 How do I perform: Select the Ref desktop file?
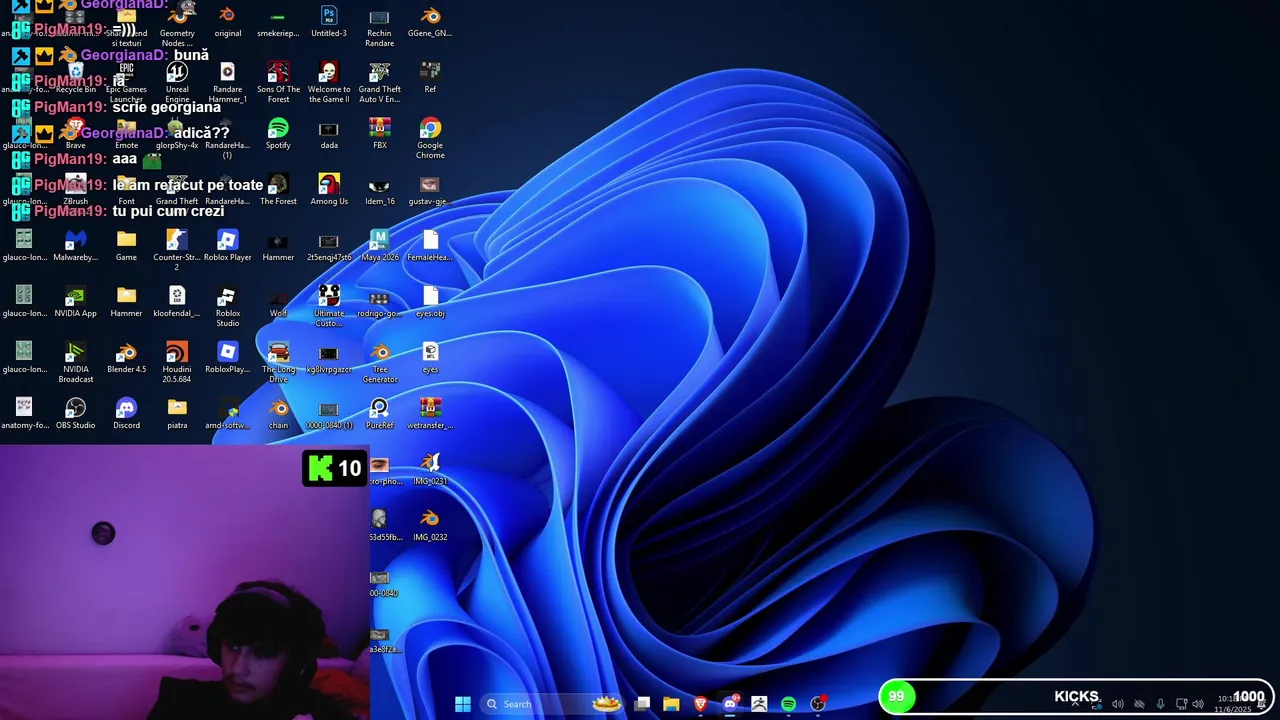coord(430,78)
